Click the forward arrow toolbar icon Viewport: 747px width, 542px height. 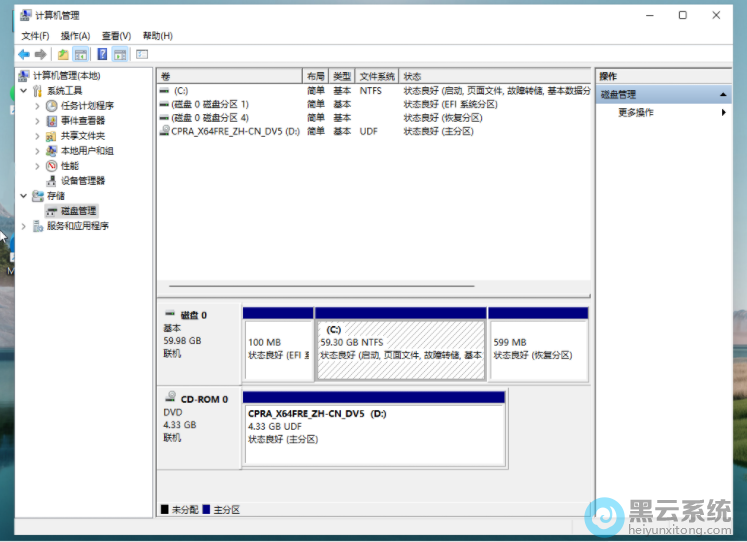(41, 54)
